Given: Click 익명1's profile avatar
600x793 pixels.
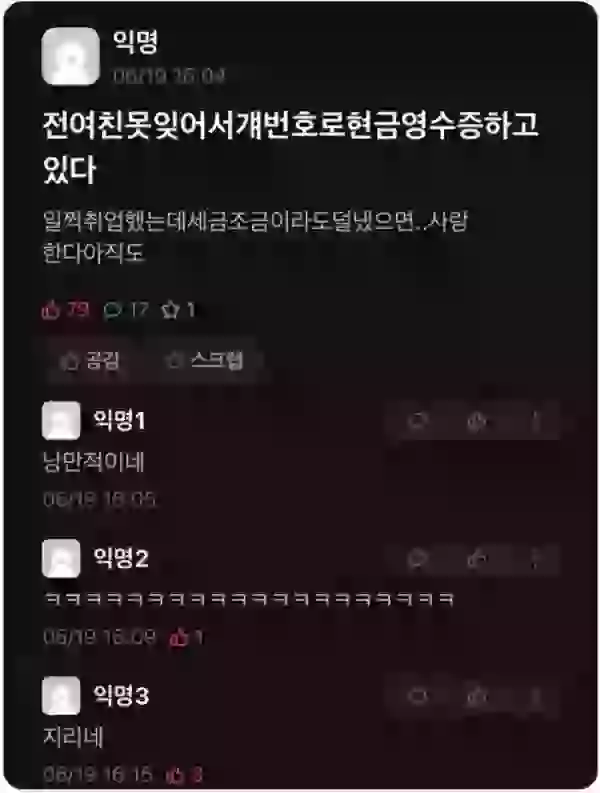Looking at the screenshot, I should point(61,421).
